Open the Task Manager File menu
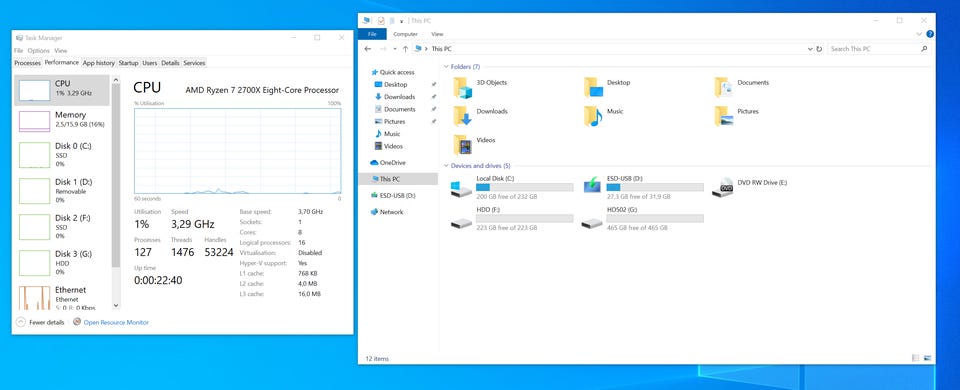The width and height of the screenshot is (960, 390). tap(18, 51)
